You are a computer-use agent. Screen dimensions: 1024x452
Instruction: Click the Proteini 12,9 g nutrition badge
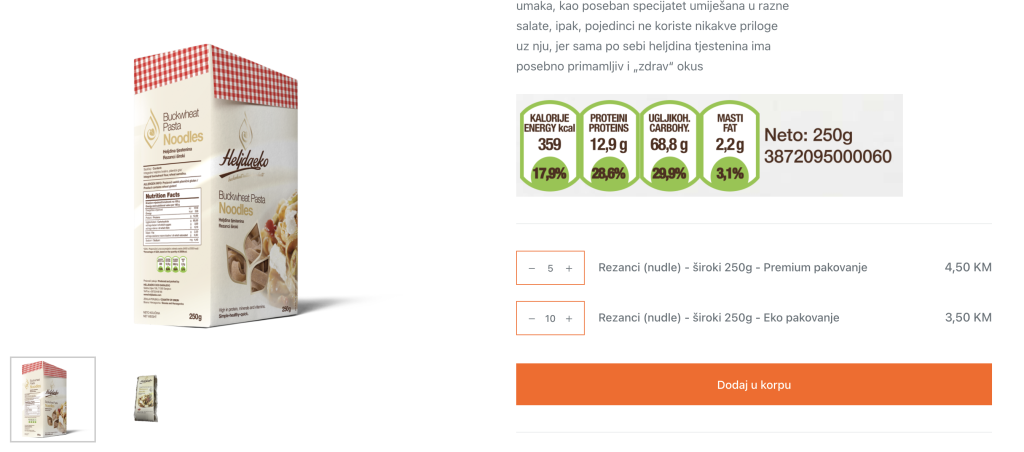[x=609, y=145]
